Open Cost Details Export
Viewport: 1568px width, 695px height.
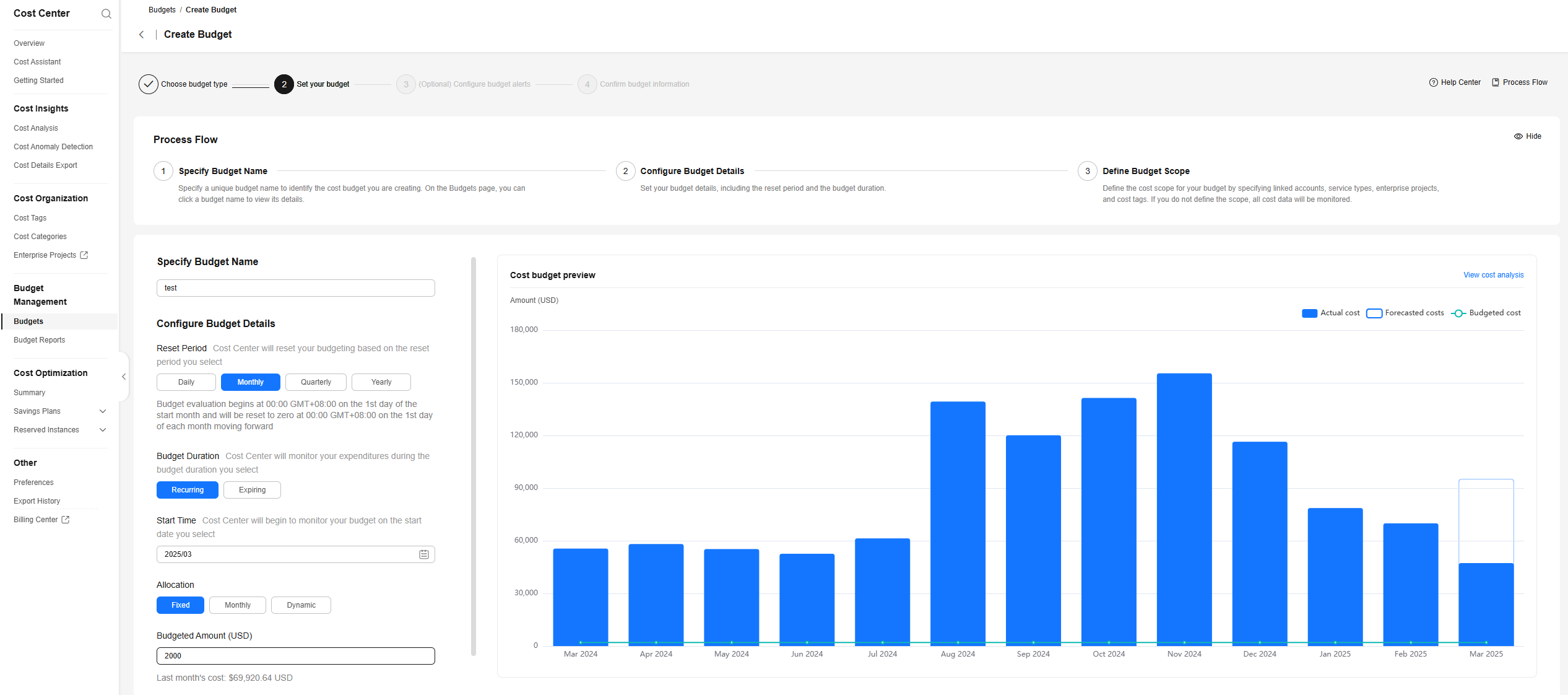(45, 165)
